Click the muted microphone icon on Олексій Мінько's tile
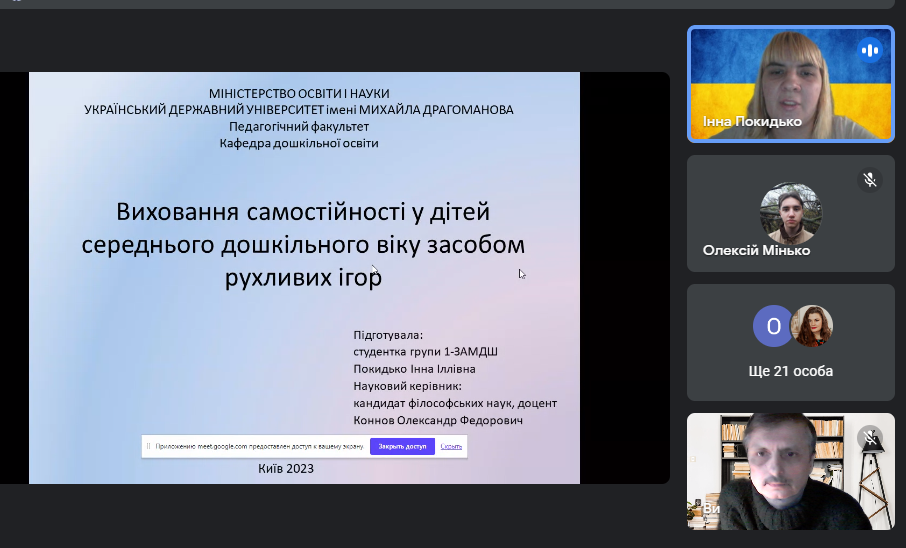906x548 pixels. 870,180
